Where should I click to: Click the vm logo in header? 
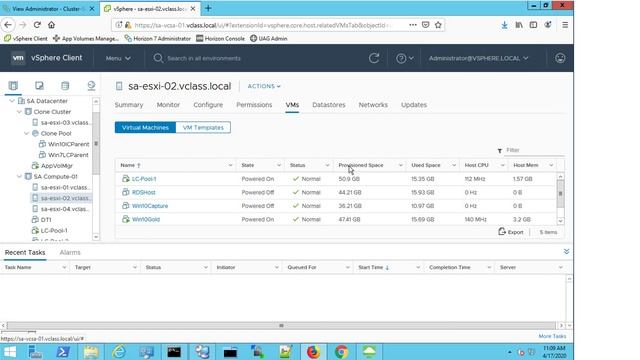18,58
